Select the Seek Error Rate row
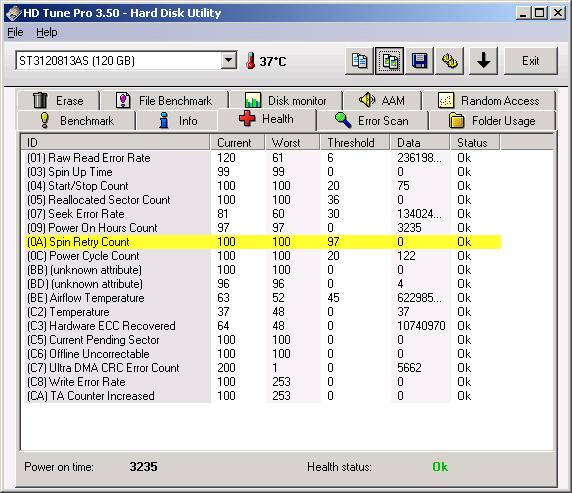The width and height of the screenshot is (572, 493). 263,214
